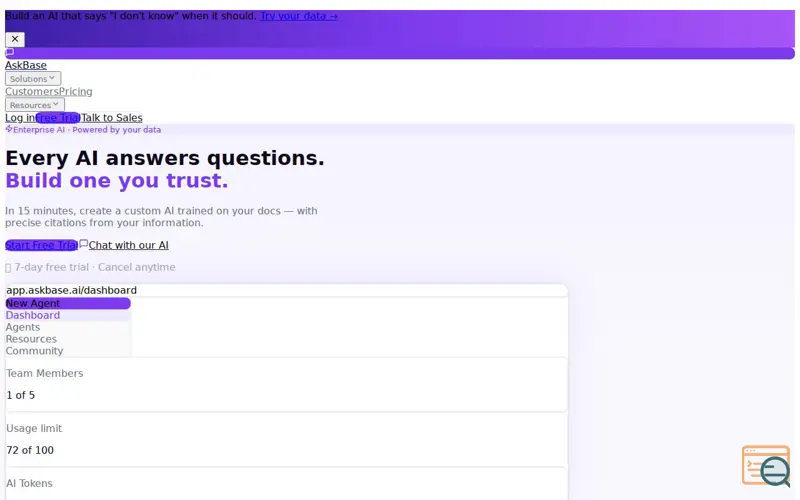Click the AI Tokens label

[x=29, y=484]
